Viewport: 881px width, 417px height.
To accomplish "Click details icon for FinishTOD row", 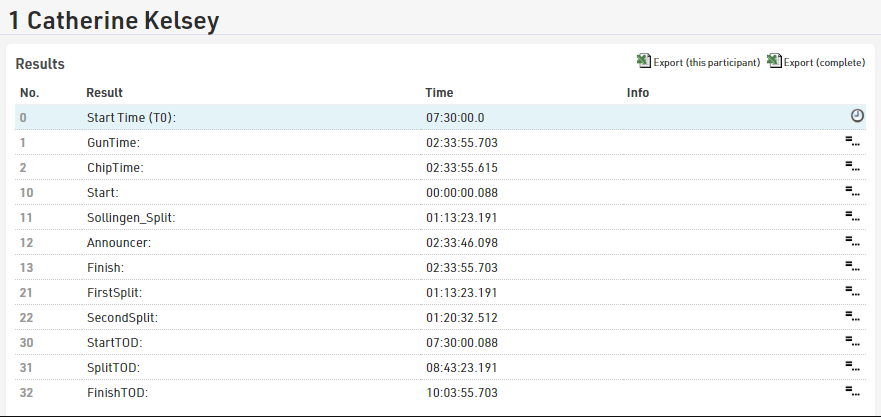I will [x=852, y=392].
